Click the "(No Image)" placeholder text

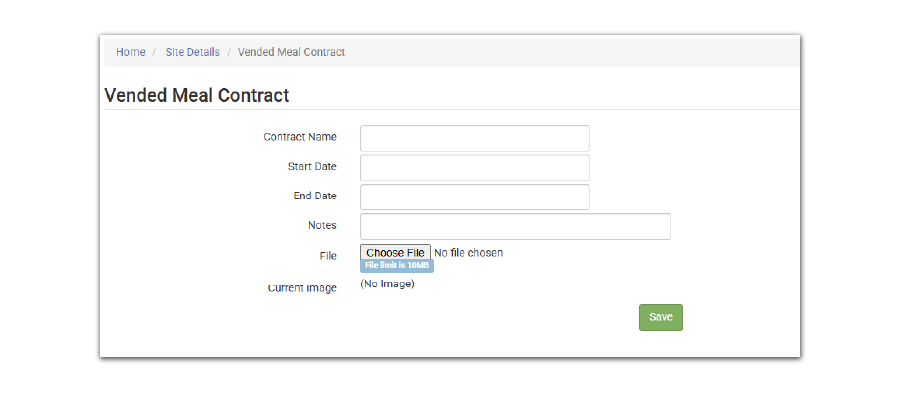[387, 284]
